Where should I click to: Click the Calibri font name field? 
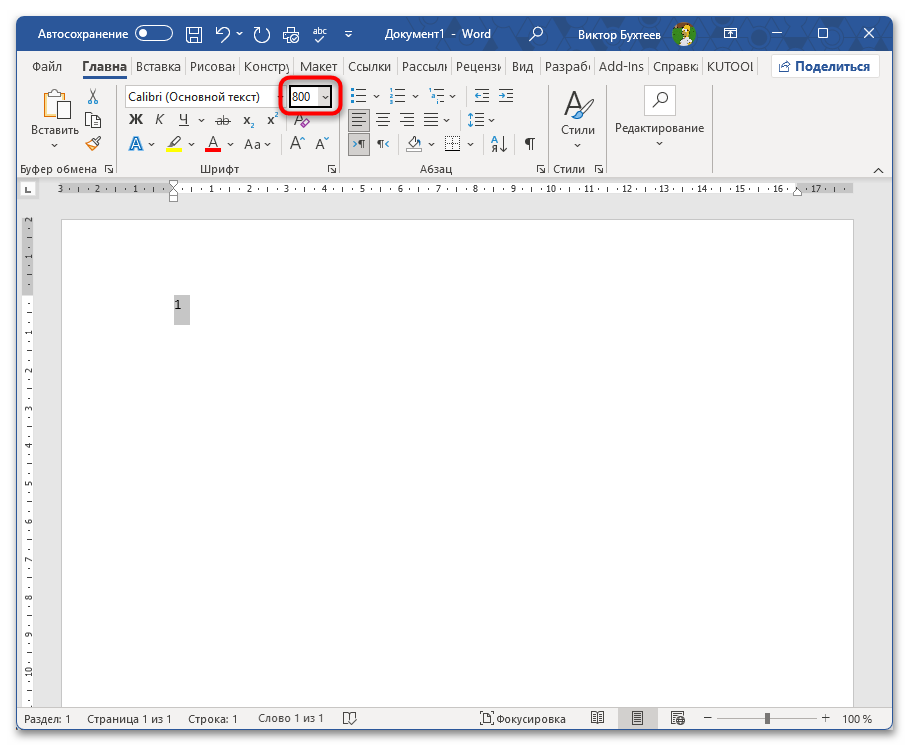(198, 97)
